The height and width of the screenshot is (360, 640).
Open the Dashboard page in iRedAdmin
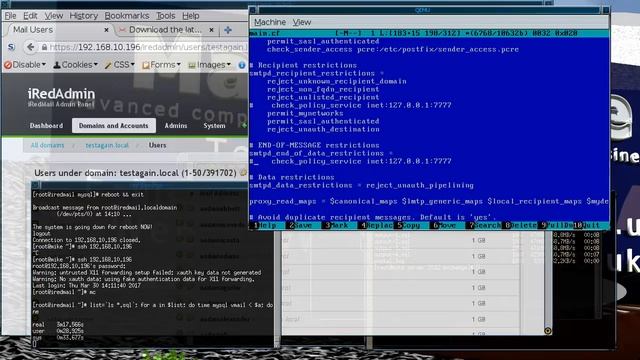click(x=46, y=126)
